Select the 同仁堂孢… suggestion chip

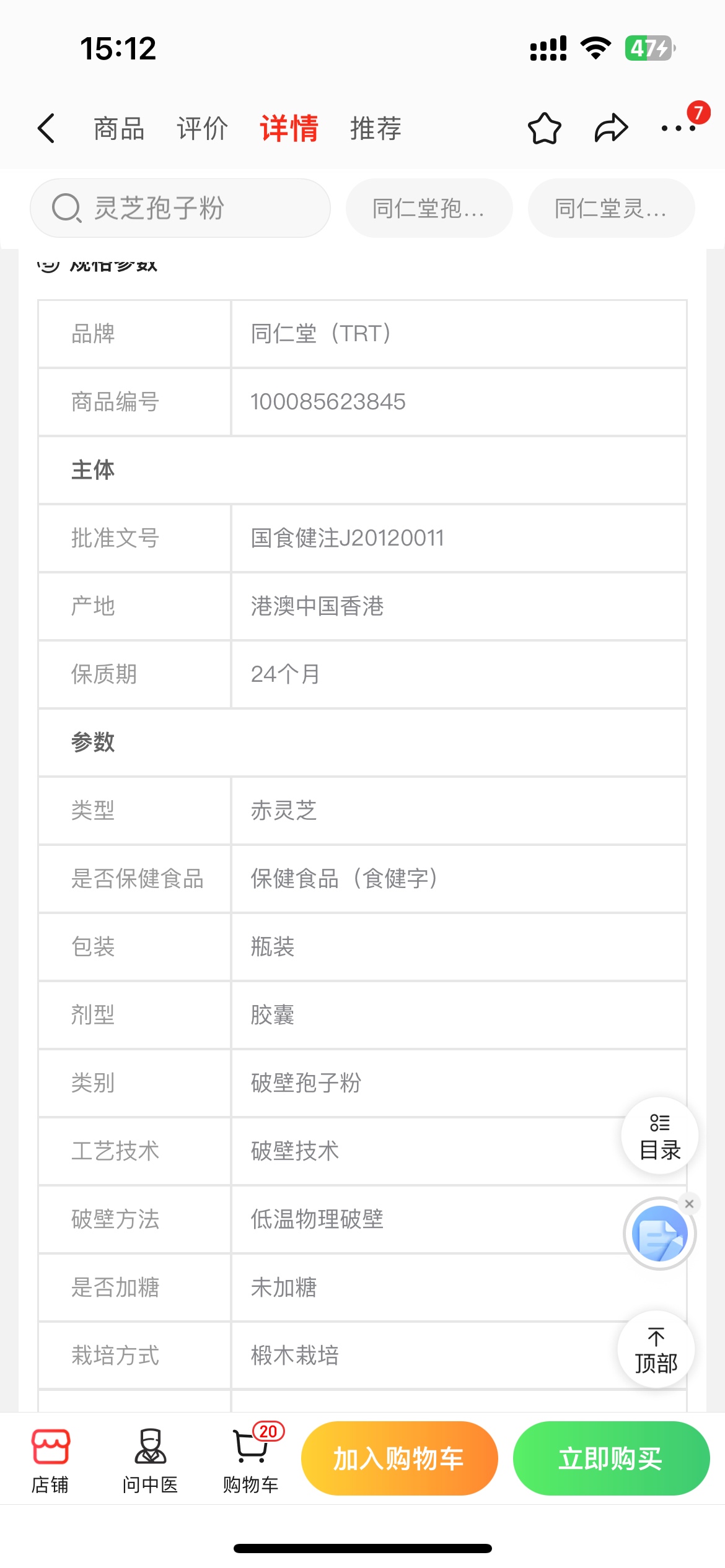(429, 208)
